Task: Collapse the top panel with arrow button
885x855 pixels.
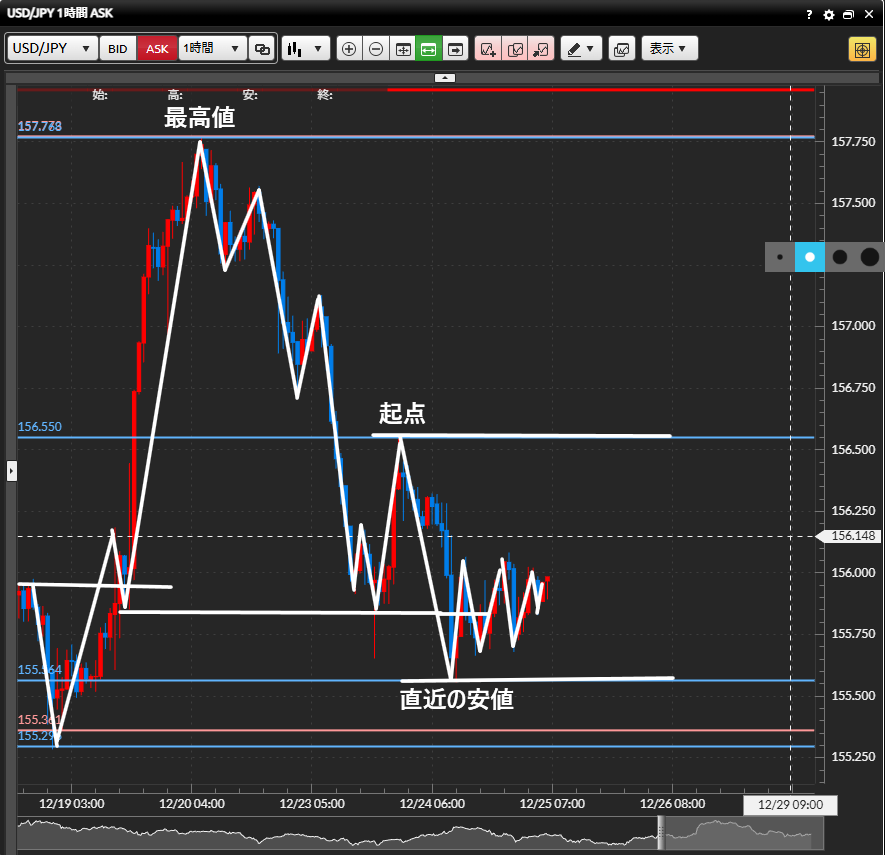Action: (x=445, y=77)
